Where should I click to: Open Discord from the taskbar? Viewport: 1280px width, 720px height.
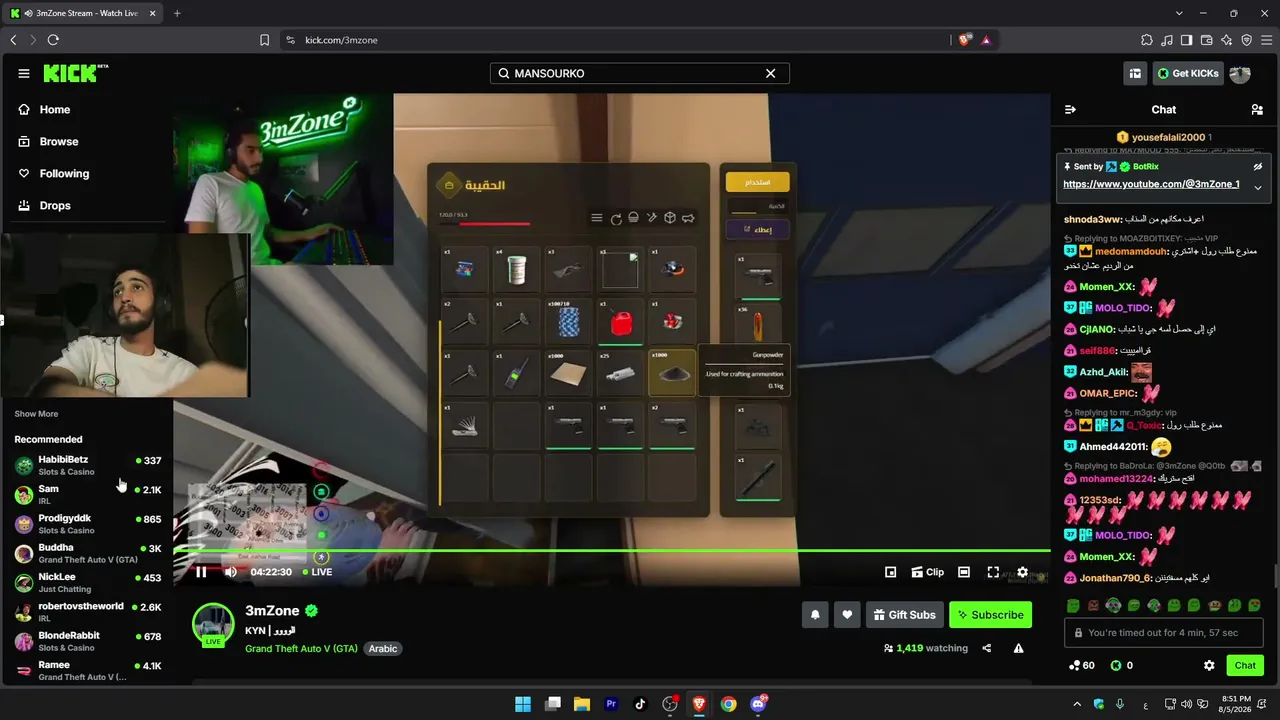tap(758, 704)
